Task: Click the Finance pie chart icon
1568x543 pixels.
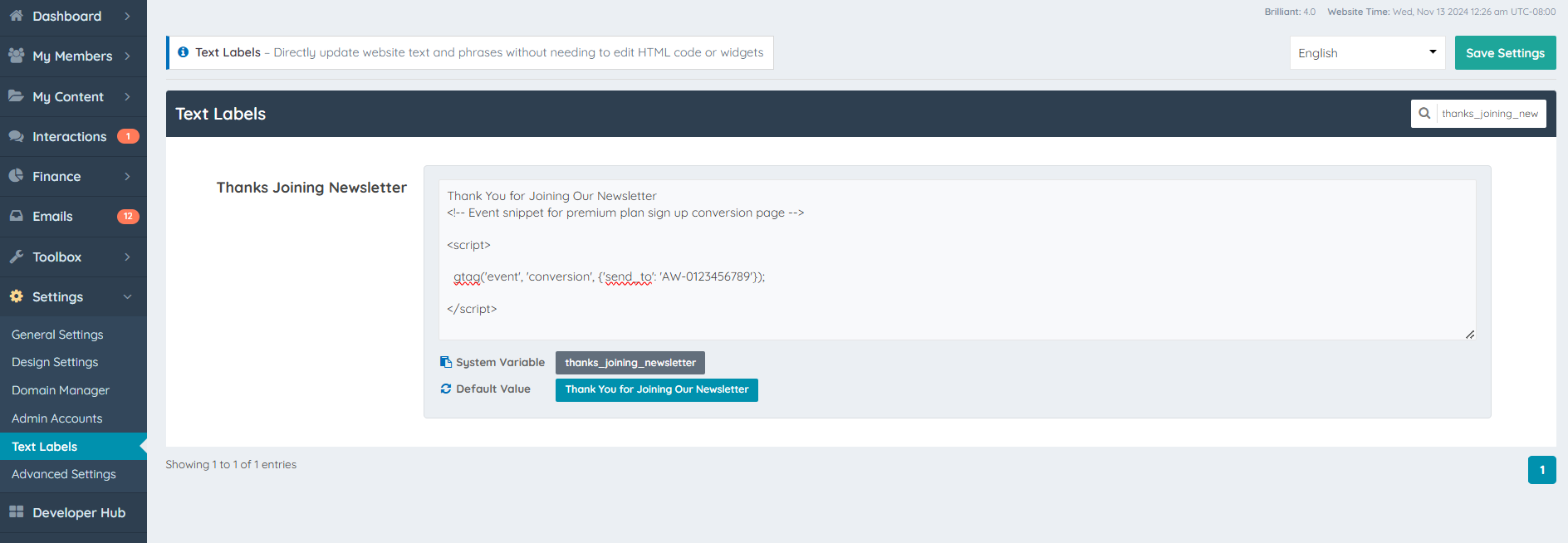Action: point(16,176)
